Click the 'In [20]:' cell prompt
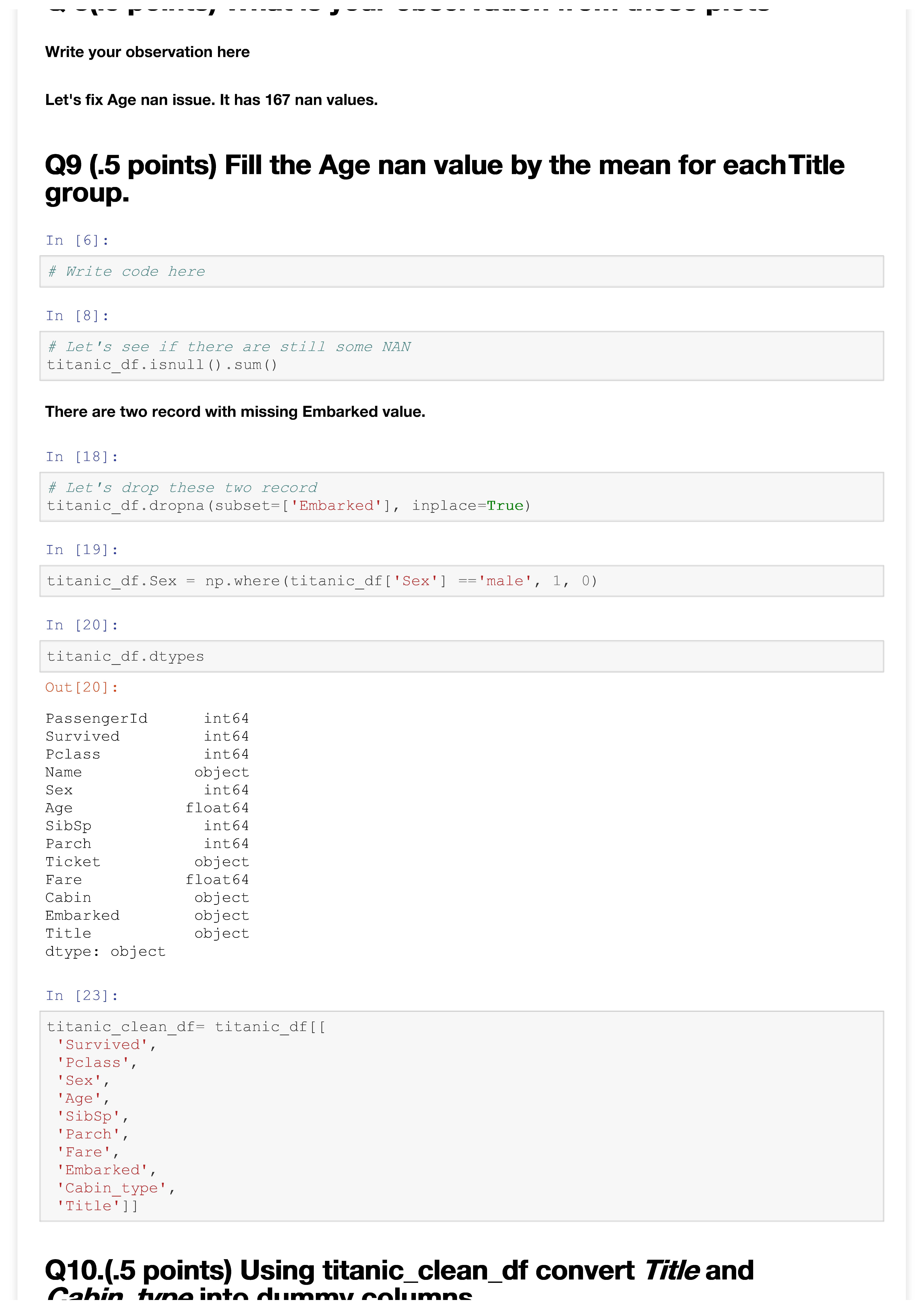The width and height of the screenshot is (924, 1308). pos(82,625)
